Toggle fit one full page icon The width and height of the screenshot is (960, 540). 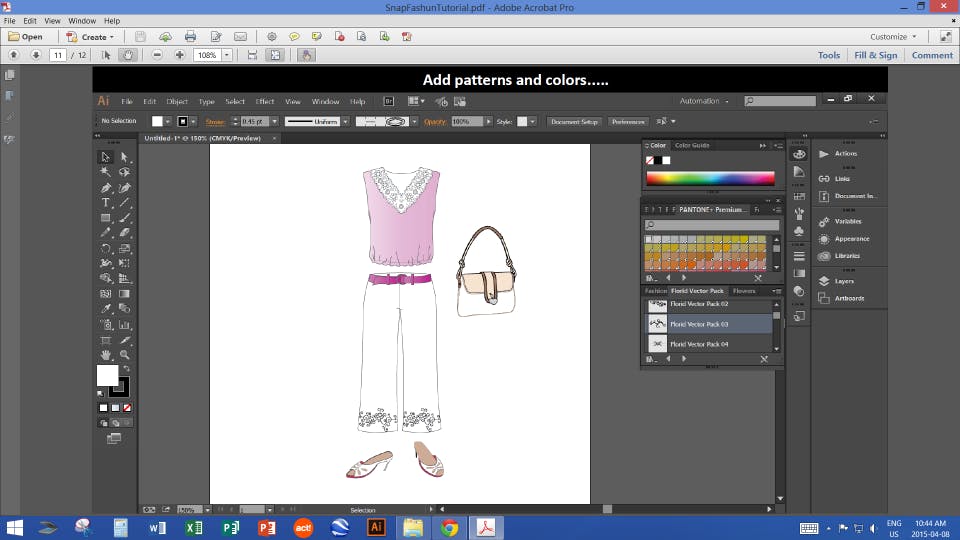click(x=276, y=55)
